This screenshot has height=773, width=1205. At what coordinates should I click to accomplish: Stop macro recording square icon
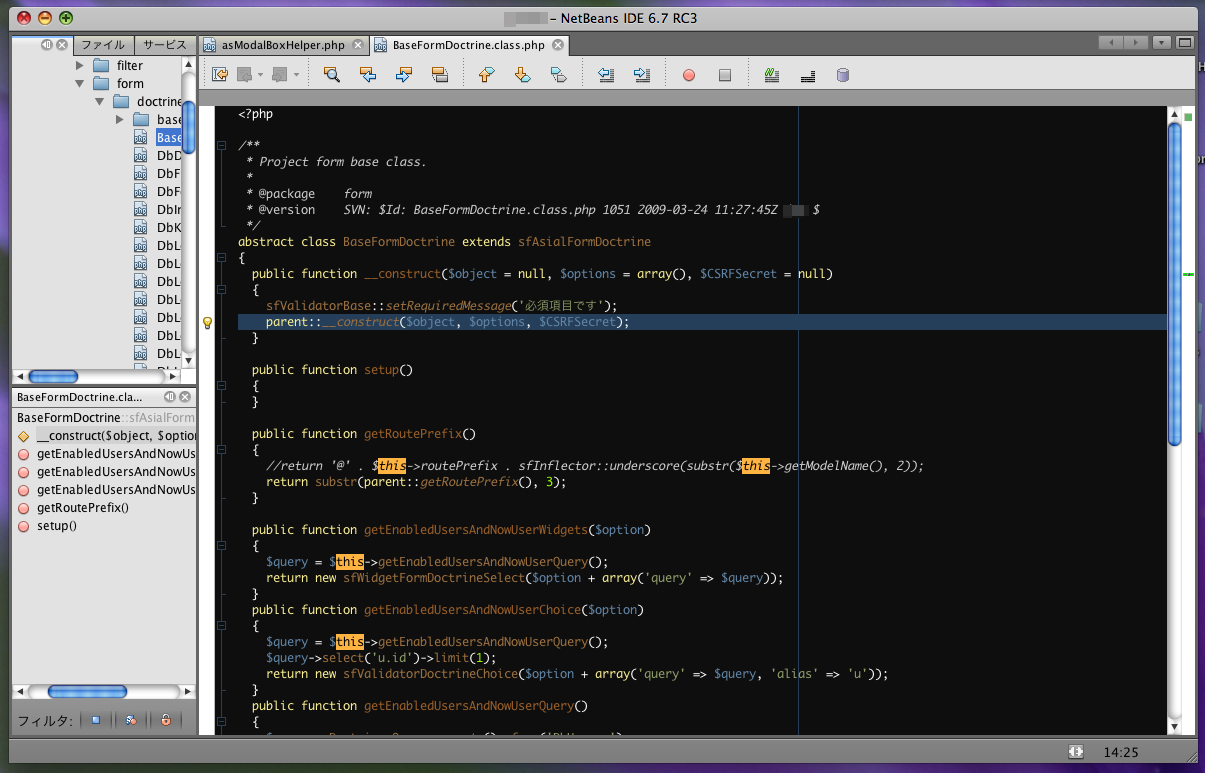coord(725,75)
